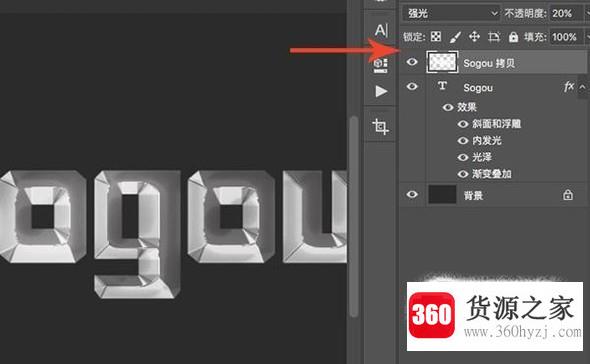Select the 内发光 effect entry
The height and width of the screenshot is (364, 590).
pyautogui.click(x=487, y=140)
